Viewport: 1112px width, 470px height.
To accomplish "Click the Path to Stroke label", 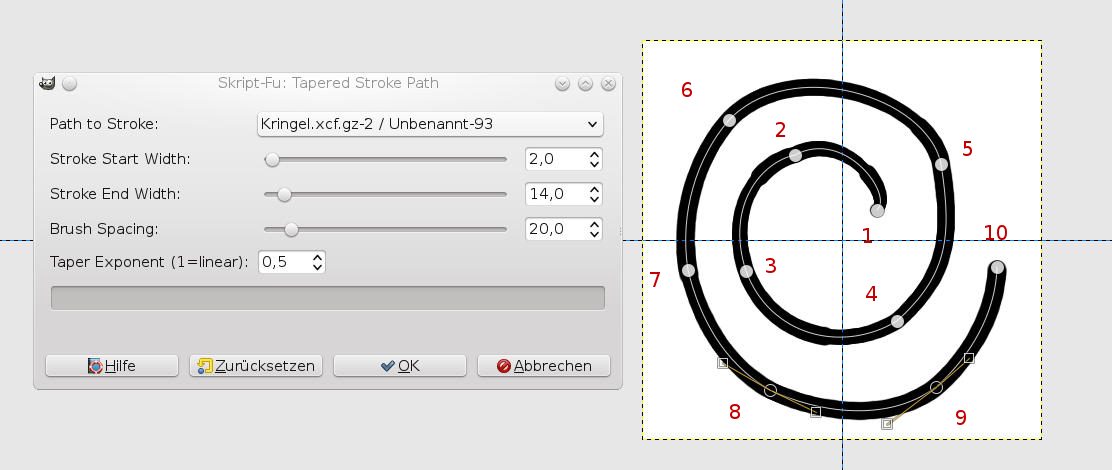I will [x=104, y=124].
